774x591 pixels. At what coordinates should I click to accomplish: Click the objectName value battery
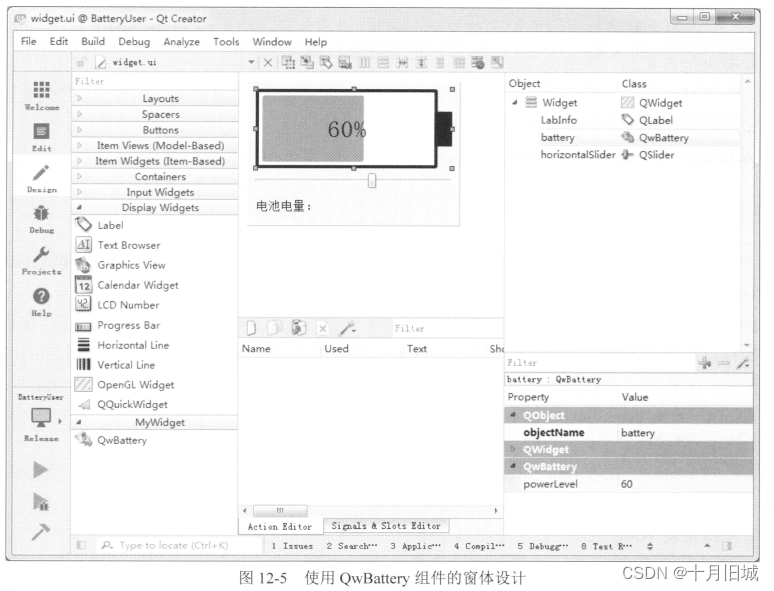[x=685, y=433]
